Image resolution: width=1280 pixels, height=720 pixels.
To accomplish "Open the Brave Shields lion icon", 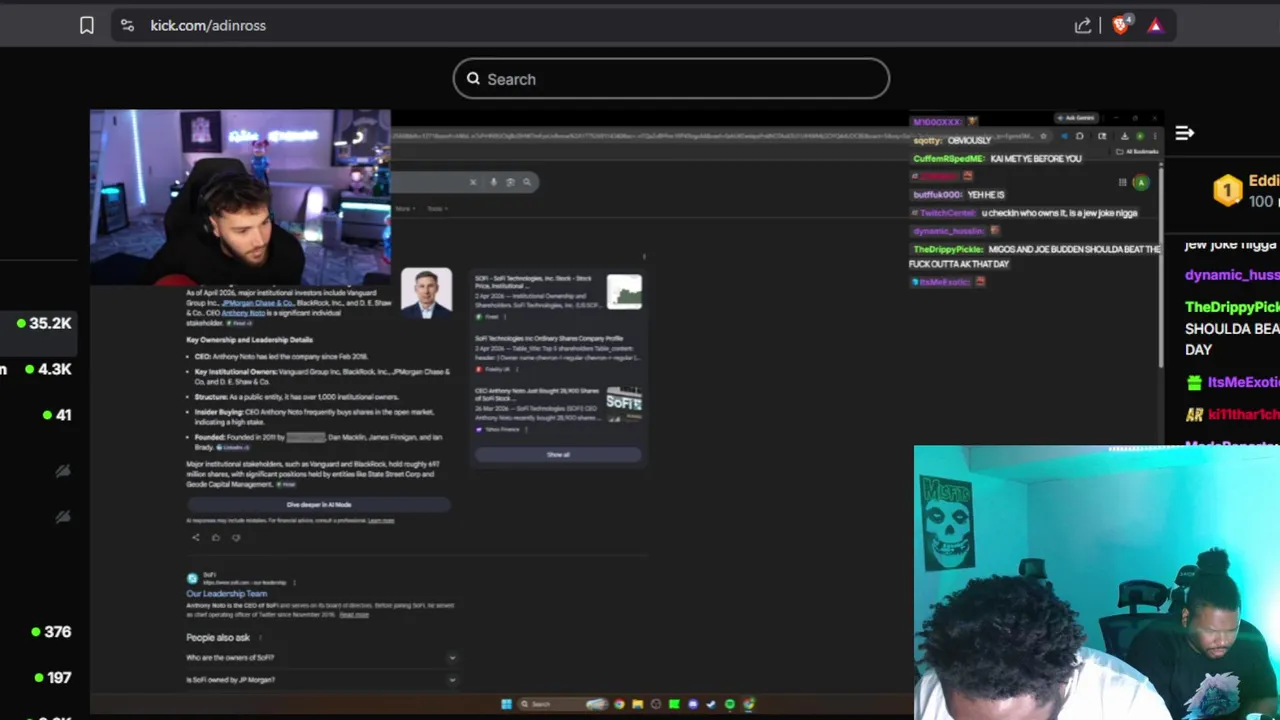I will coord(1121,25).
